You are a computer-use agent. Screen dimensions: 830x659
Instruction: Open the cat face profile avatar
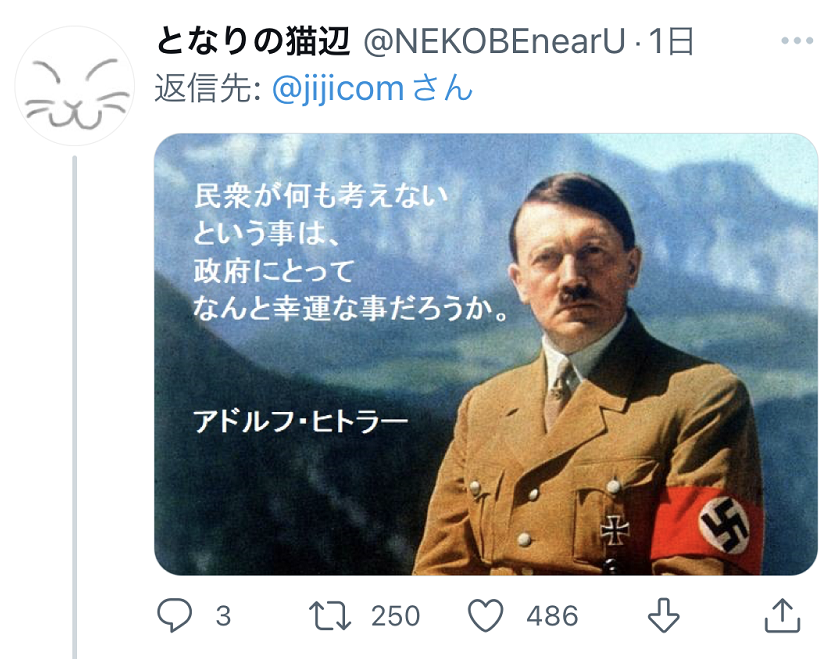pos(75,87)
